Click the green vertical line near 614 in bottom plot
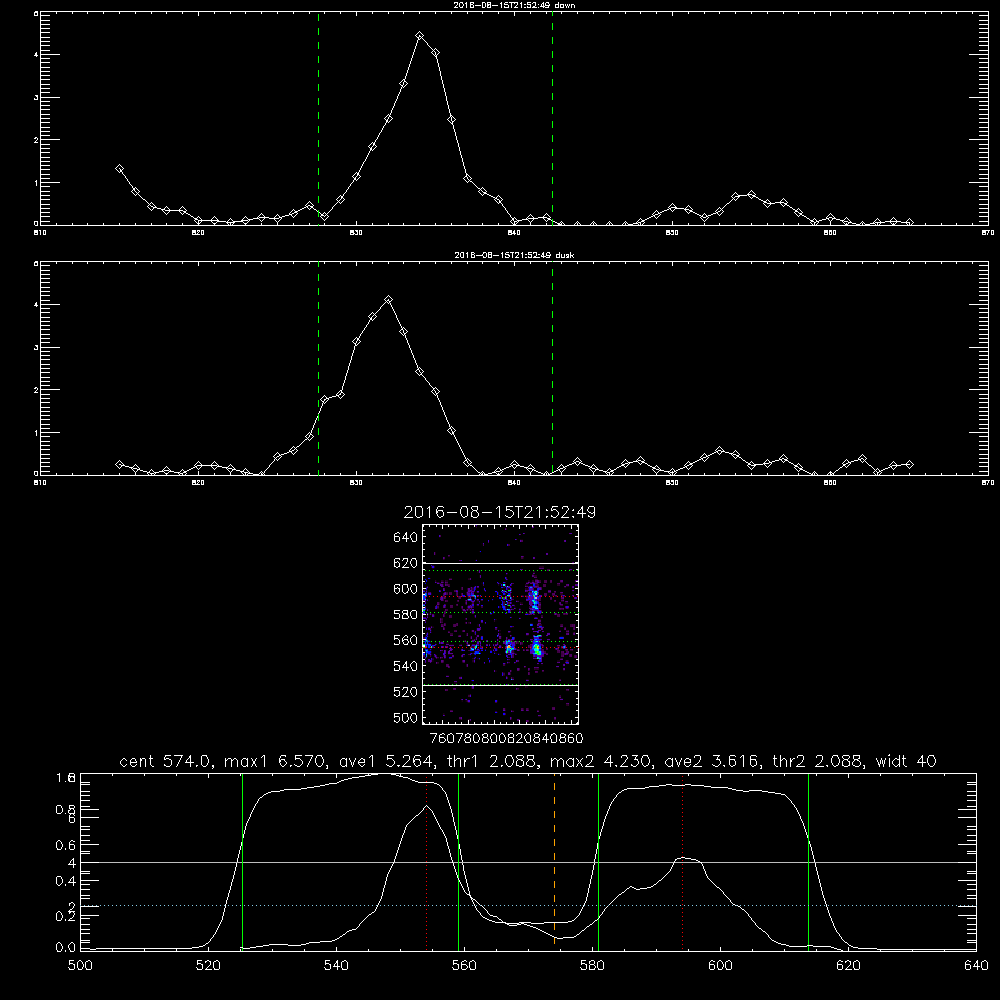This screenshot has height=1000, width=1000. [808, 861]
